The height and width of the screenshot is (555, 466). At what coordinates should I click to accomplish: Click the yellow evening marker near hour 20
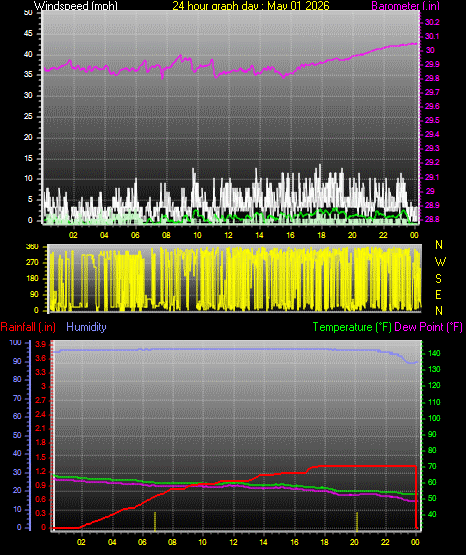tap(357, 521)
